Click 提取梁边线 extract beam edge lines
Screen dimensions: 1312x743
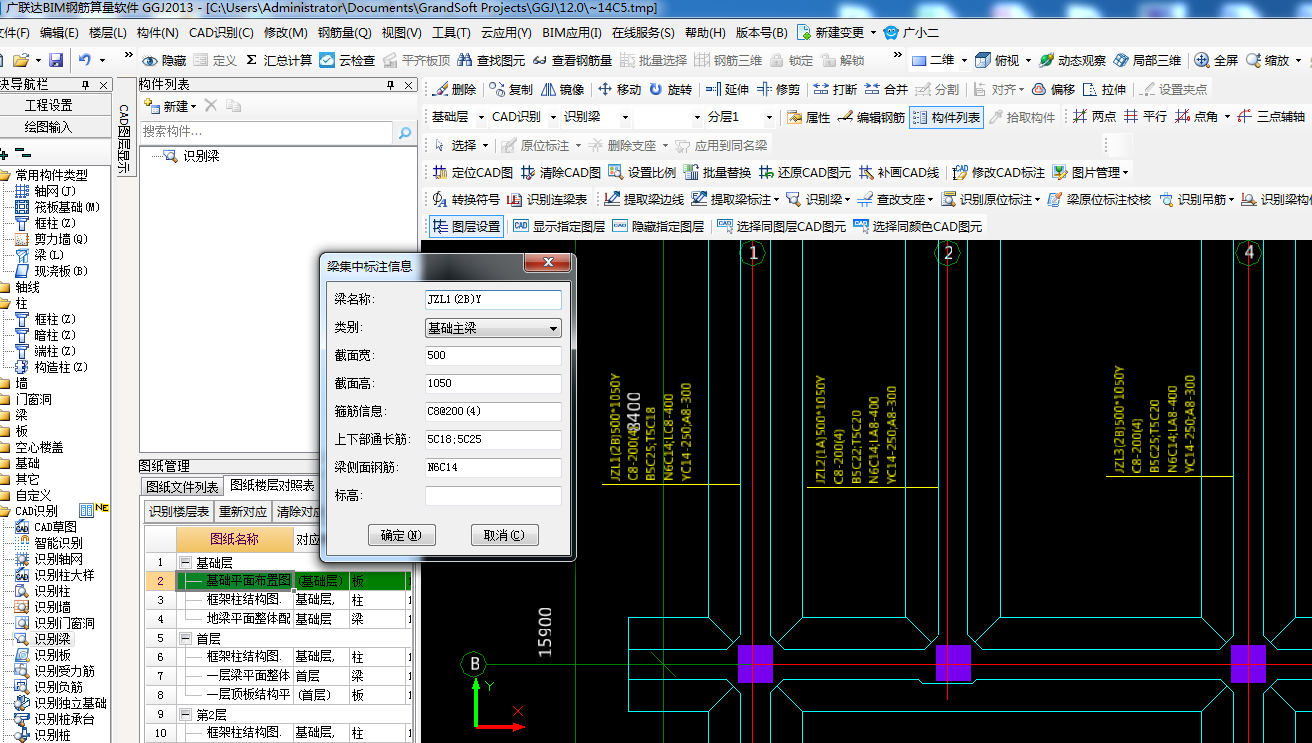point(644,199)
